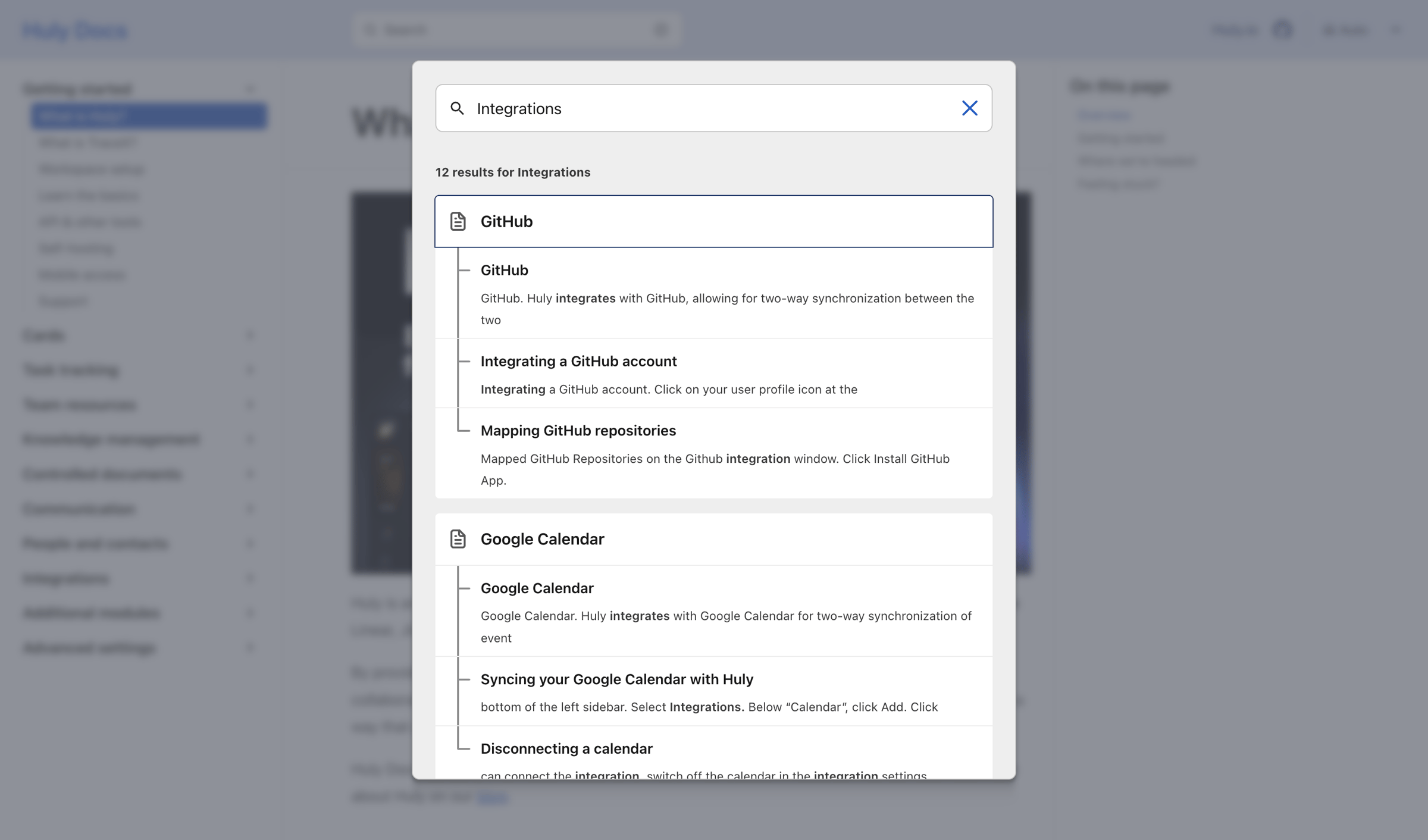Click the GitHub icon in top header
This screenshot has height=840, width=1428.
click(x=1283, y=30)
